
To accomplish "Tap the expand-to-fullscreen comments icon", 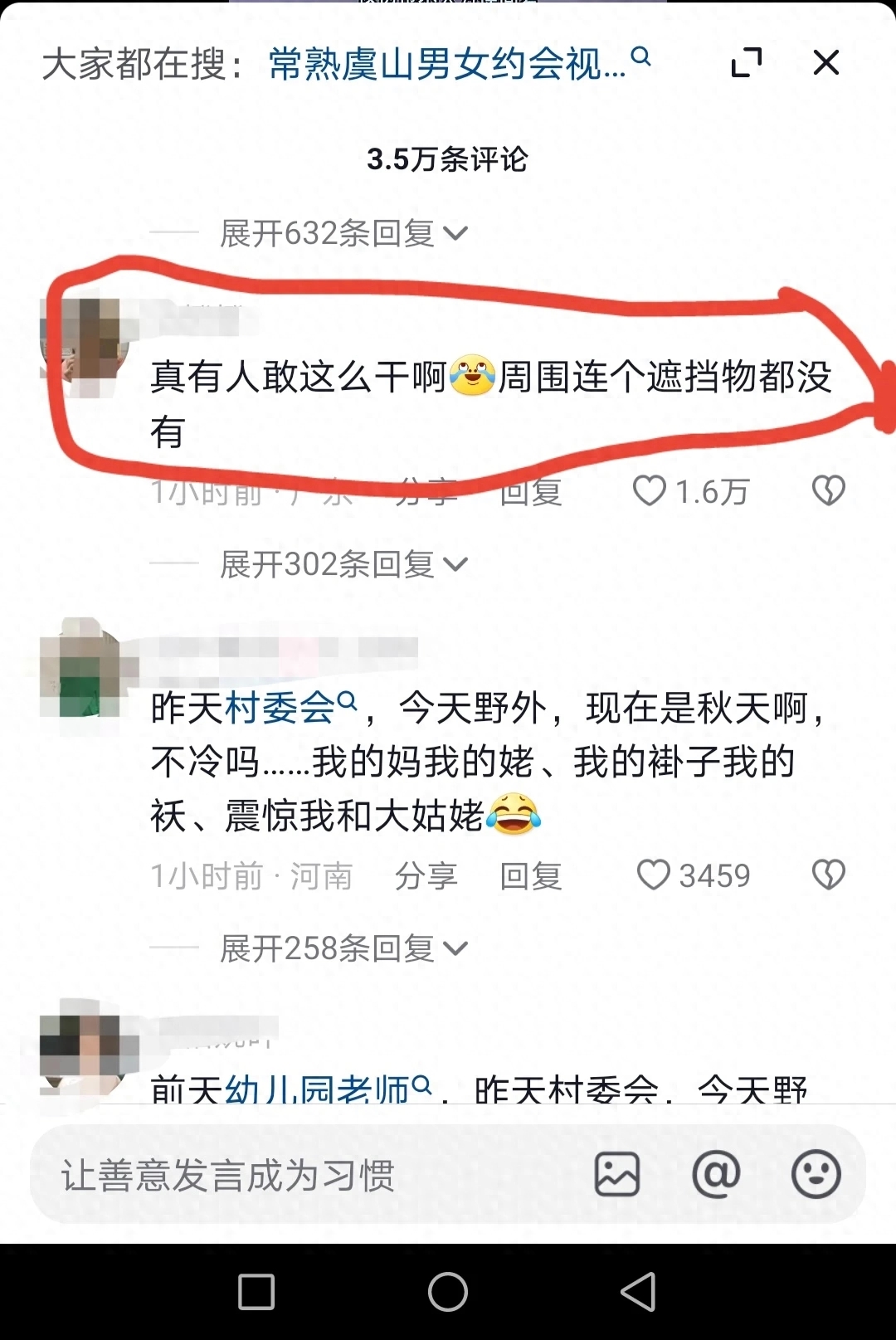I will (747, 62).
